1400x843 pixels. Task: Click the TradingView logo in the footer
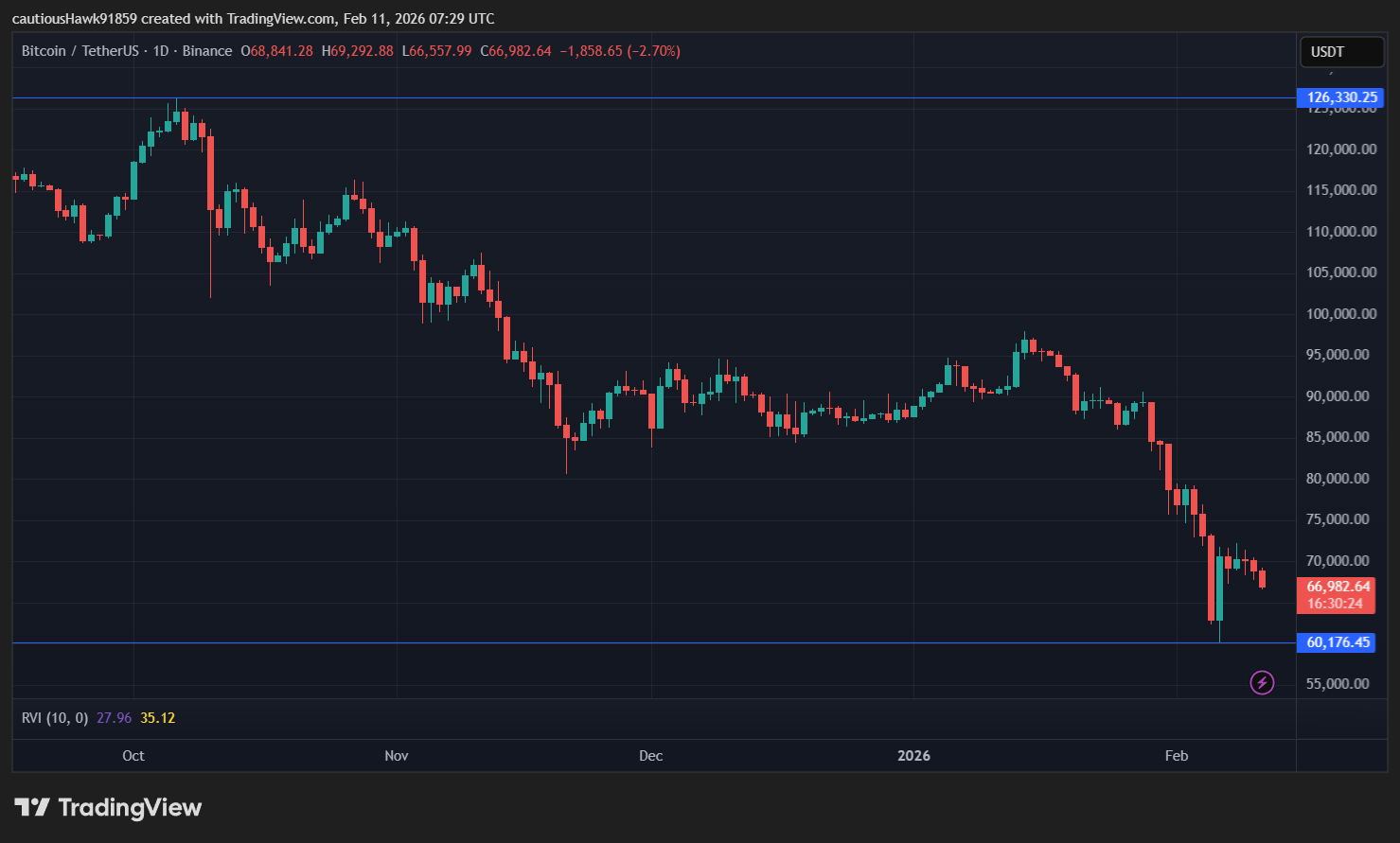[x=107, y=807]
